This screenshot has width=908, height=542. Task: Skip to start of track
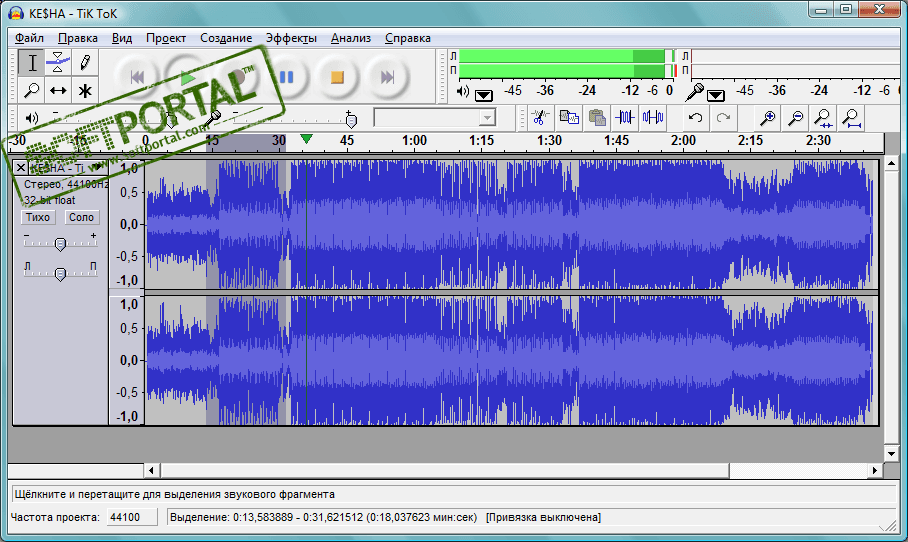(x=137, y=77)
